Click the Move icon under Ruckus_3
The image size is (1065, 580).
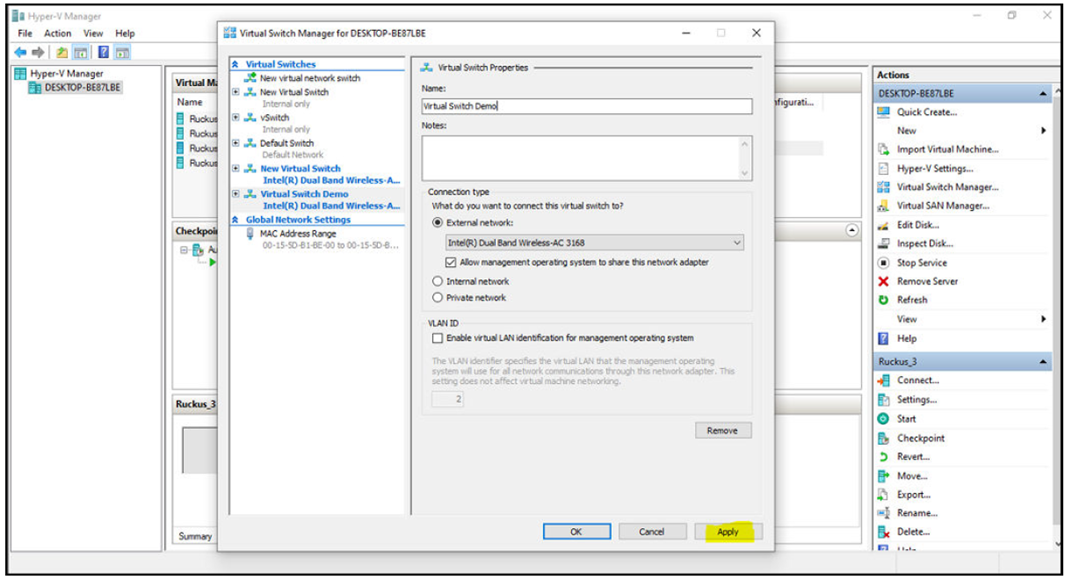pos(883,476)
